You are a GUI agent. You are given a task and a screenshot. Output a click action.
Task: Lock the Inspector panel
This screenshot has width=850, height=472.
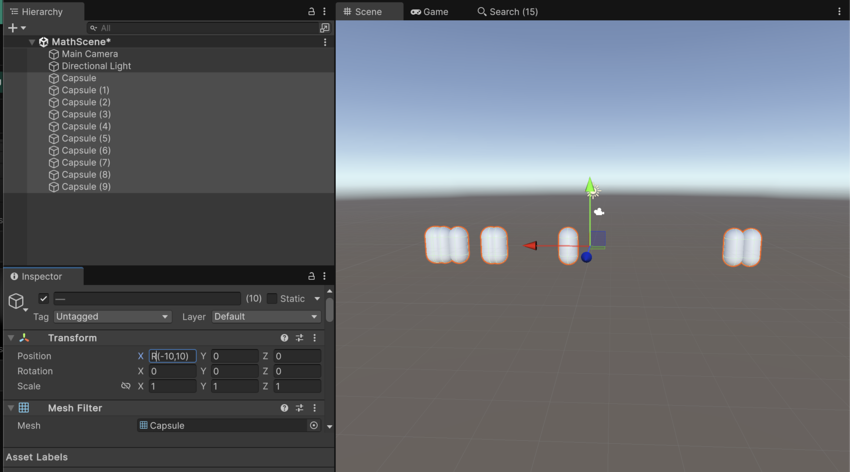(x=311, y=276)
